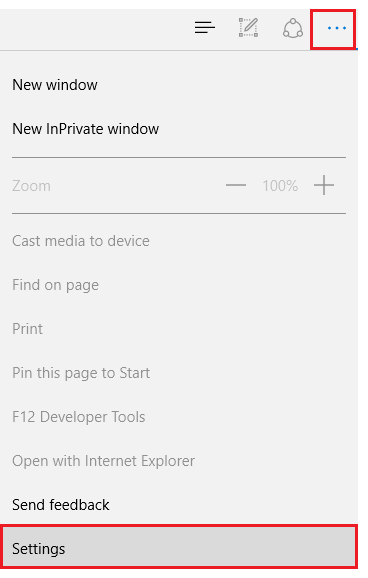Click the Share icon in toolbar
Image resolution: width=368 pixels, height=578 pixels.
point(293,28)
